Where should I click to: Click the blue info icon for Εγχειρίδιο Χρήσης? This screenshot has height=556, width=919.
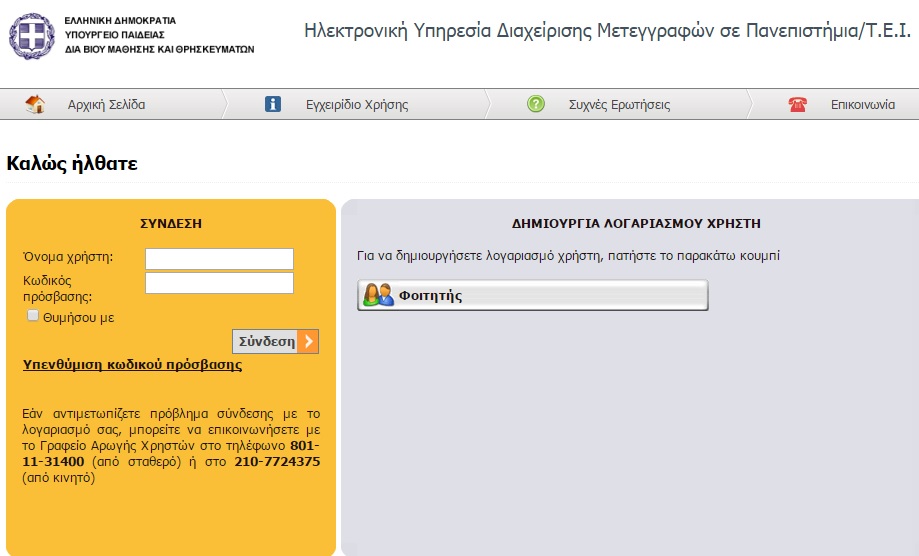[x=273, y=104]
